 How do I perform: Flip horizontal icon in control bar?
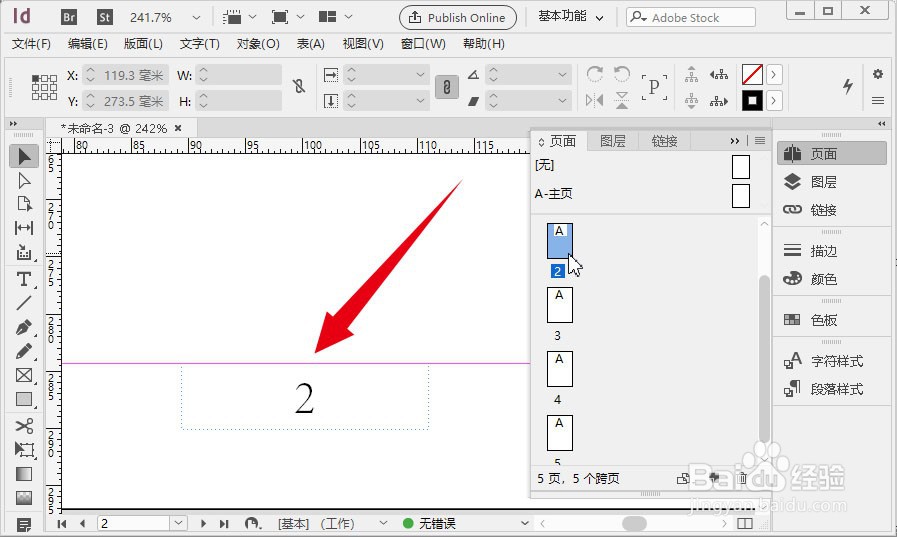pos(595,101)
